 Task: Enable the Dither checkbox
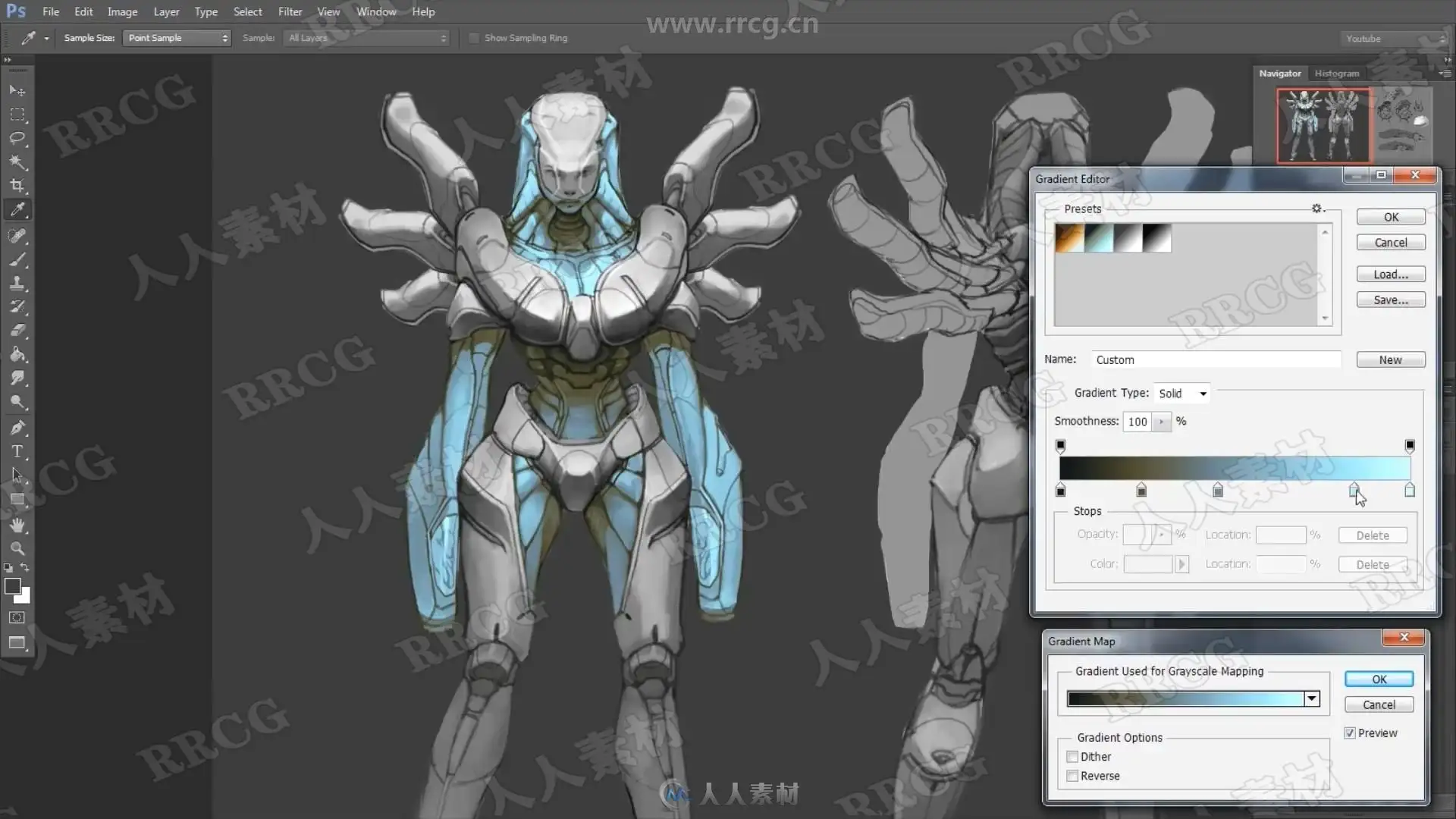click(1072, 757)
